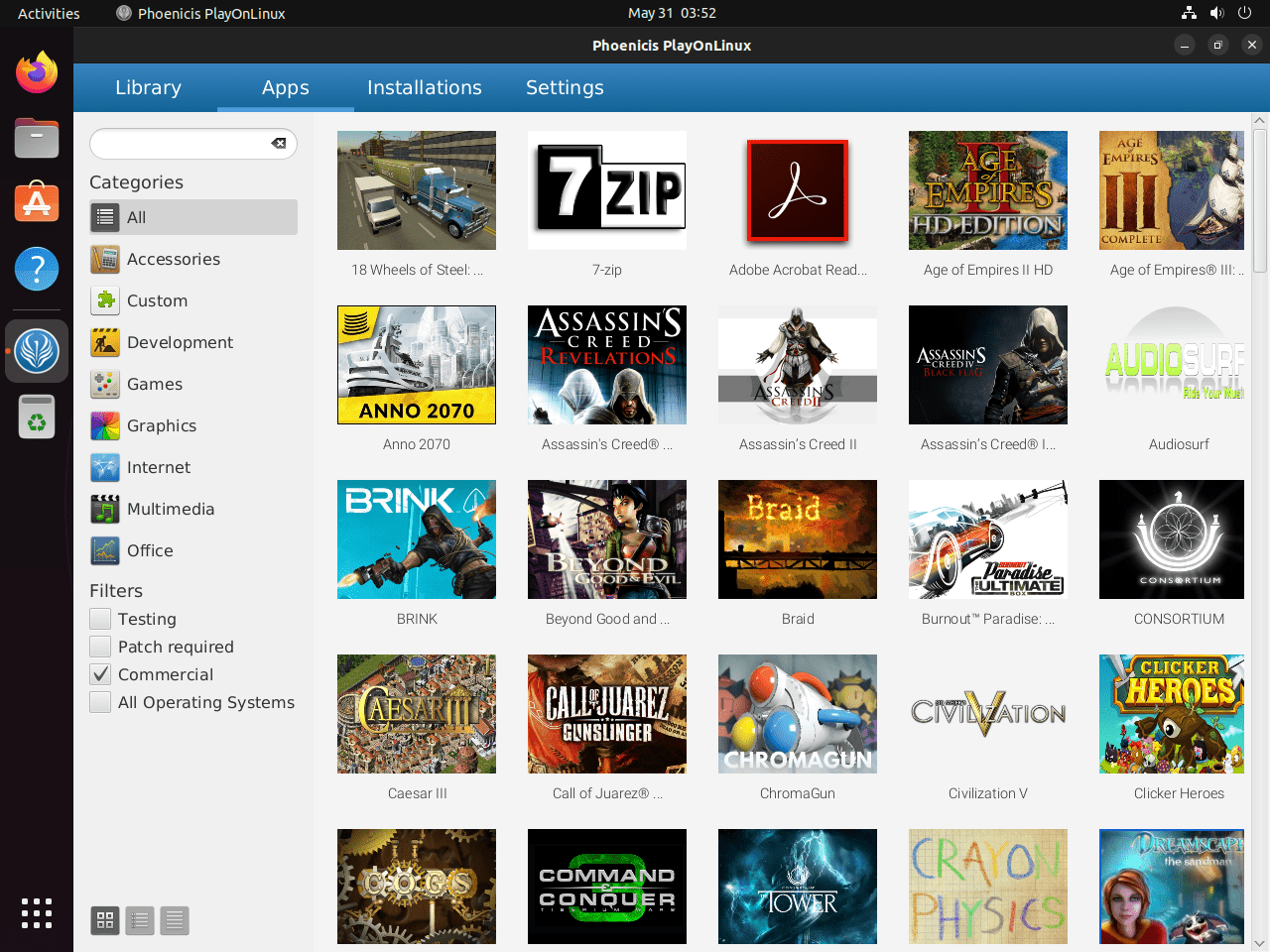Open the 18 Wheels of Steel app tile

[417, 190]
